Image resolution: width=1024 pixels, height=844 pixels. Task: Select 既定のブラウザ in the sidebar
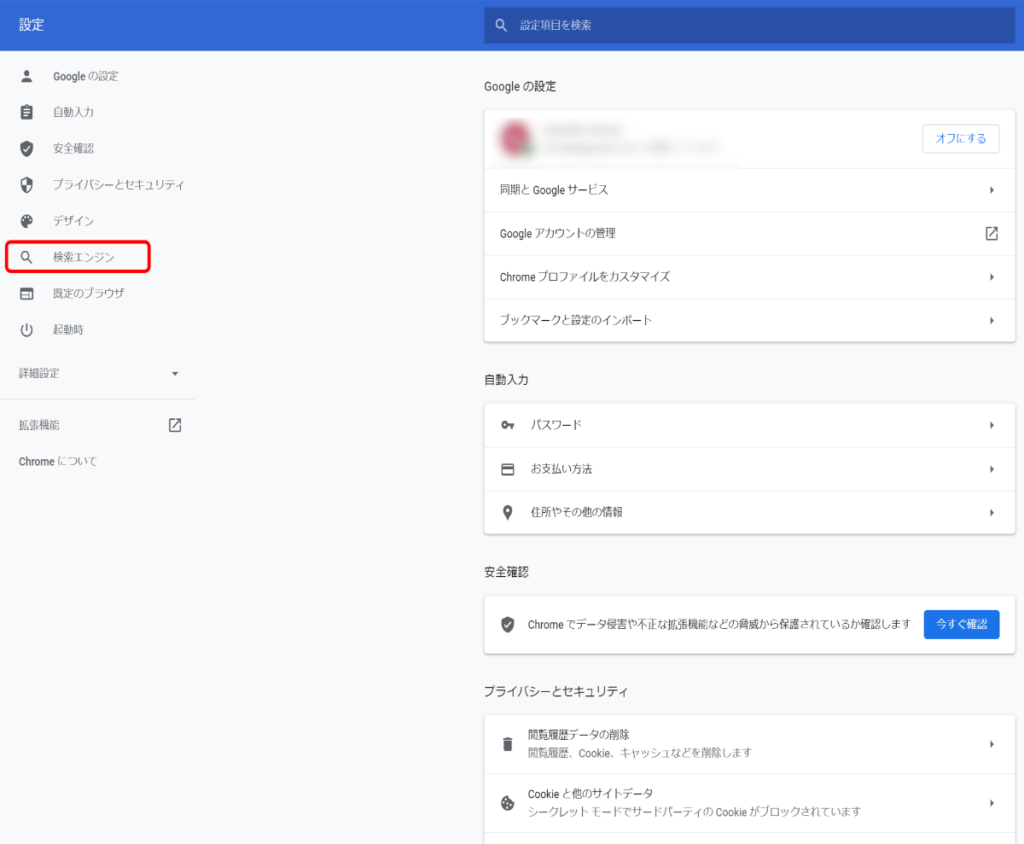tap(88, 294)
